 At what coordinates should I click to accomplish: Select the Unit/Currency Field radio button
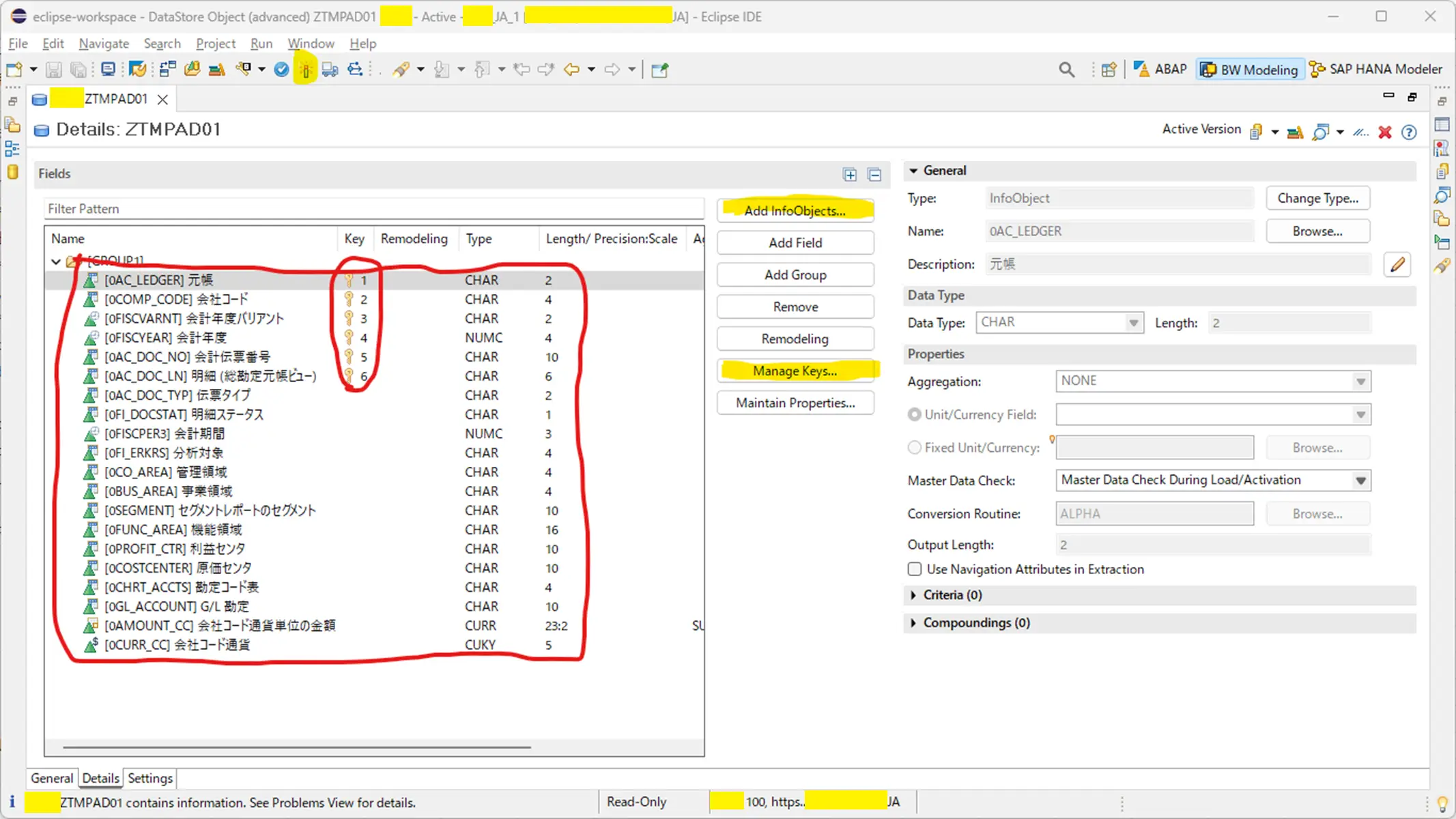click(x=915, y=414)
